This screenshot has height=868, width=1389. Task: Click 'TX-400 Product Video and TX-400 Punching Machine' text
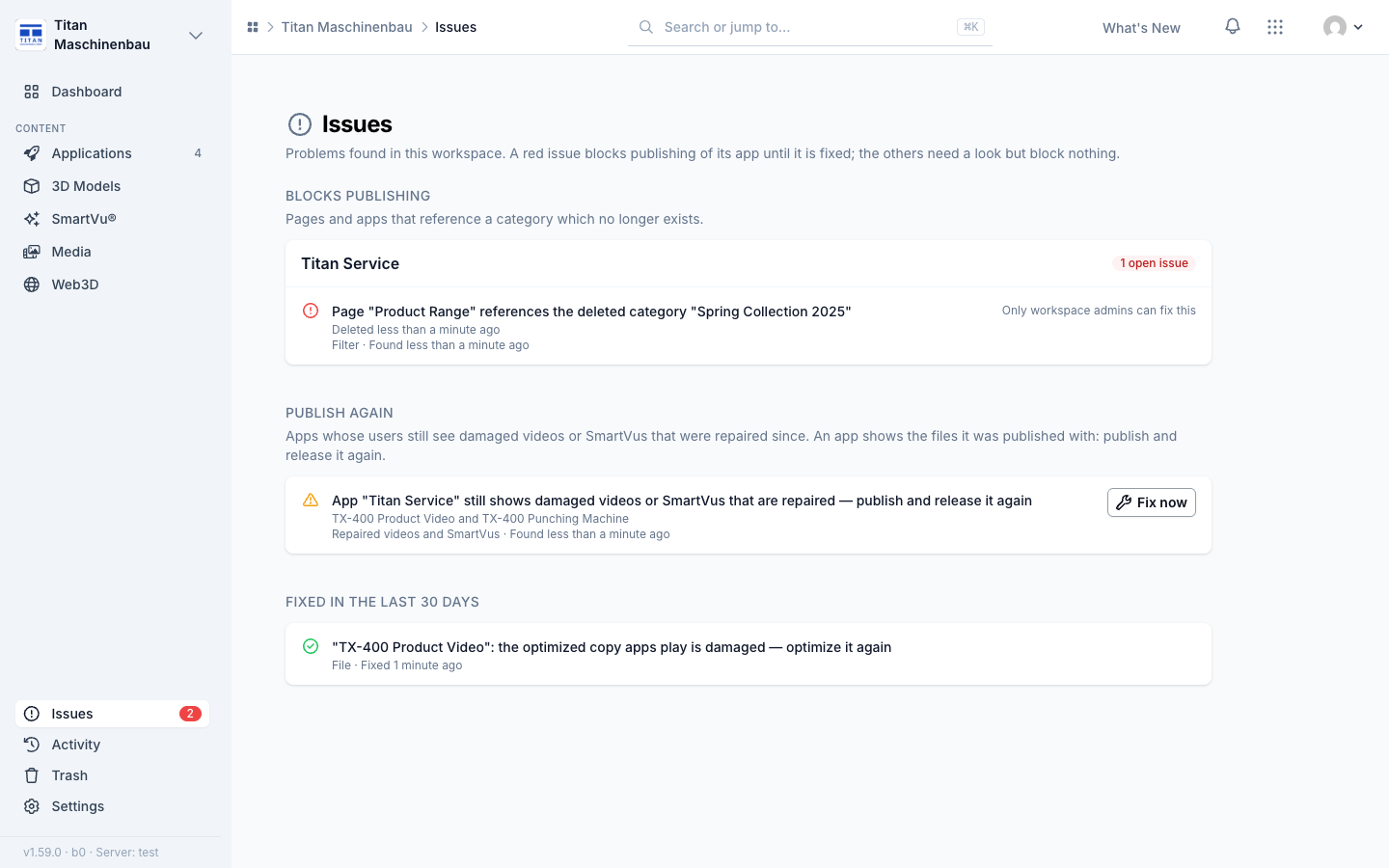[x=480, y=519]
